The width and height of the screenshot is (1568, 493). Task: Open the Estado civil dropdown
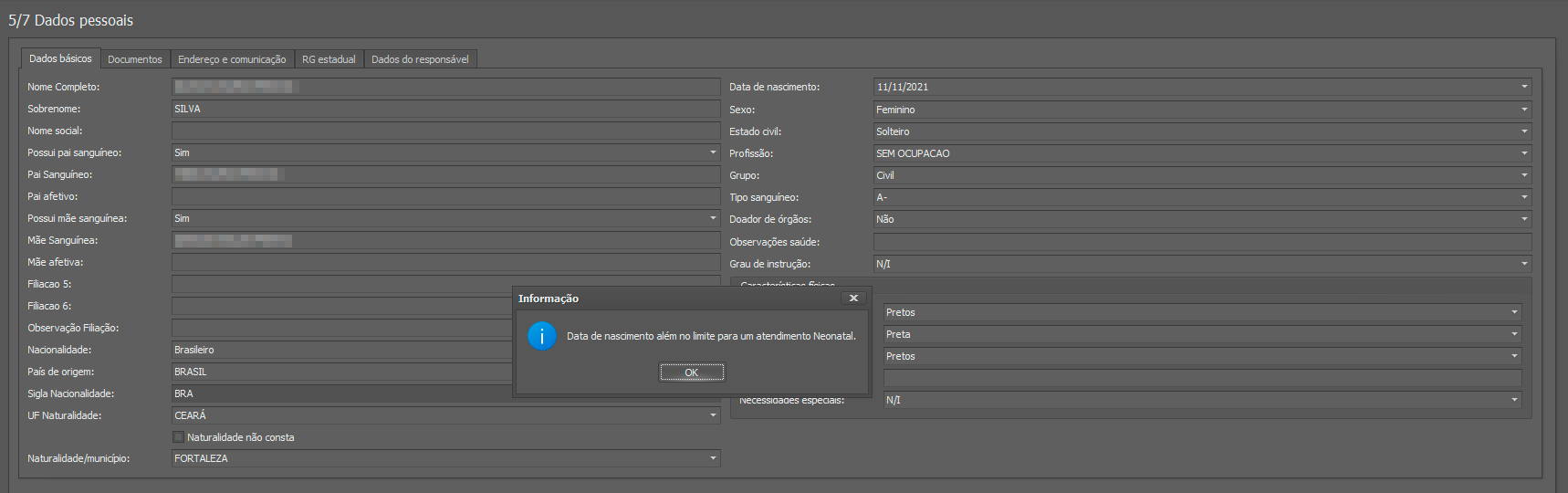[1523, 131]
